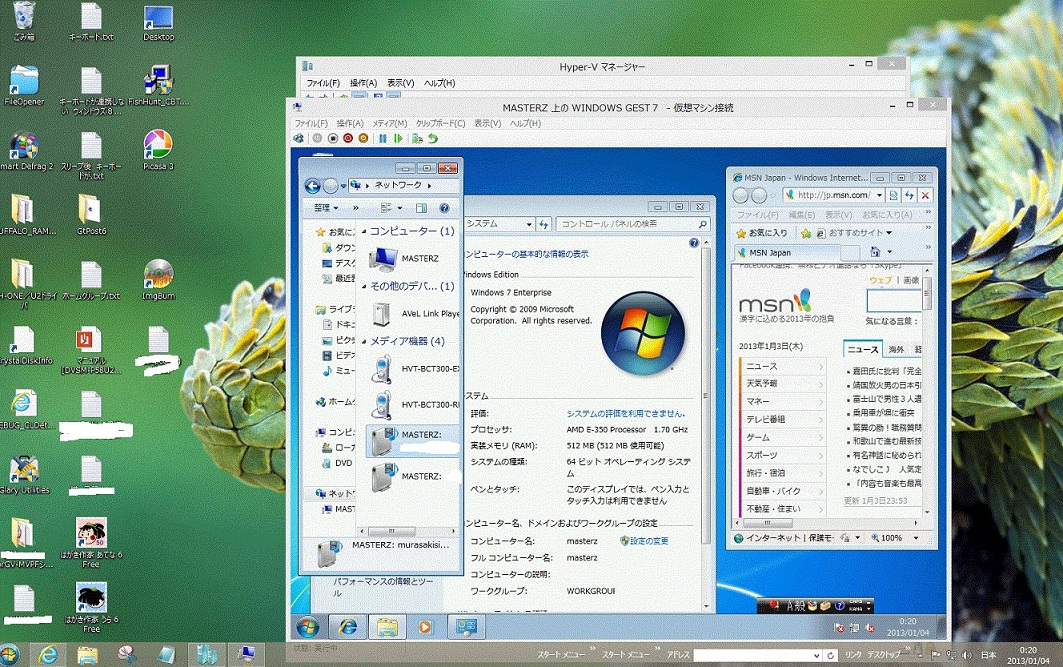This screenshot has height=667, width=1063.
Task: Open システムの評価を利用できません link
Action: pyautogui.click(x=626, y=413)
